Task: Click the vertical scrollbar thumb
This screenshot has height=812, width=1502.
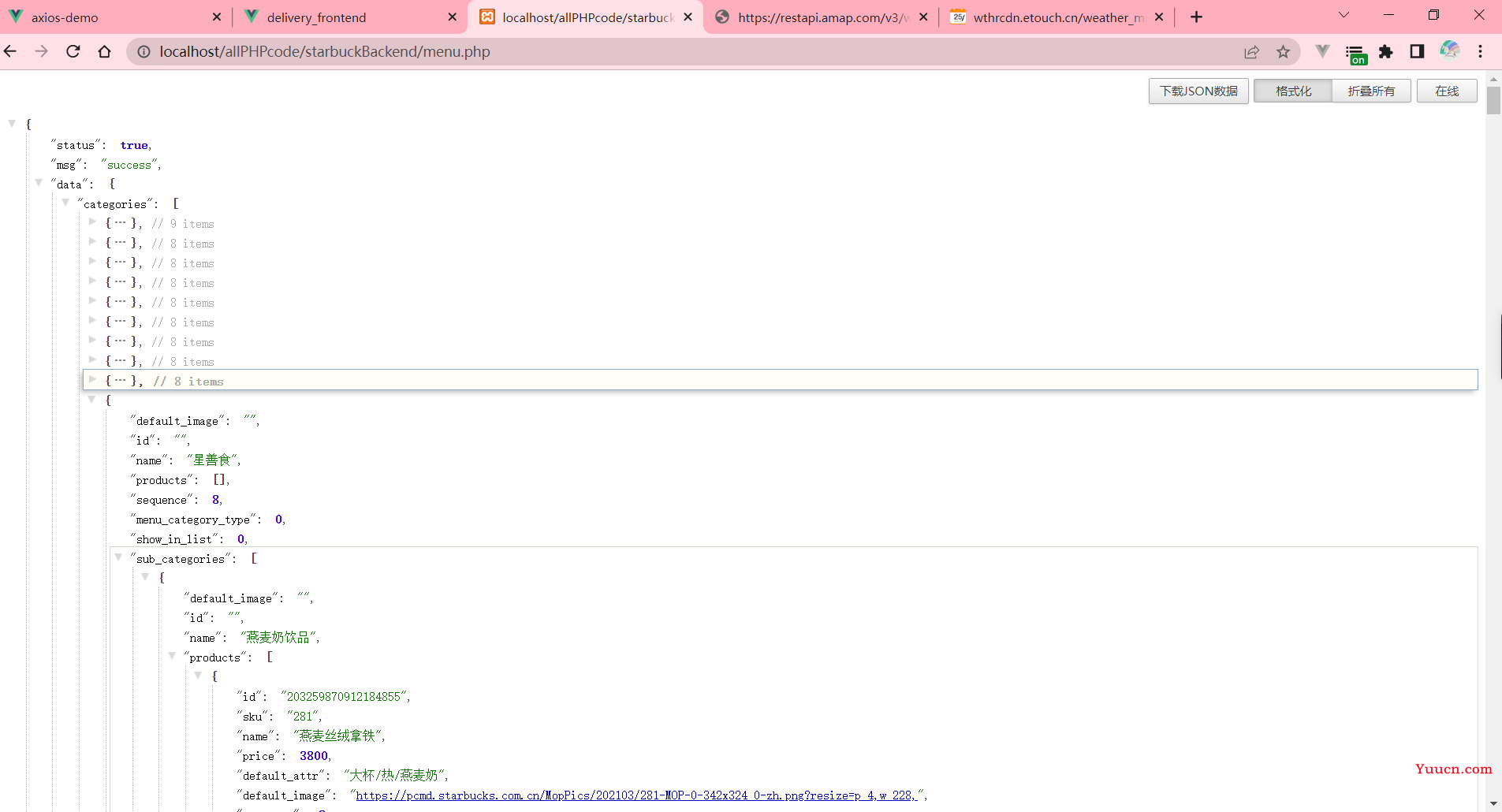Action: [1493, 101]
